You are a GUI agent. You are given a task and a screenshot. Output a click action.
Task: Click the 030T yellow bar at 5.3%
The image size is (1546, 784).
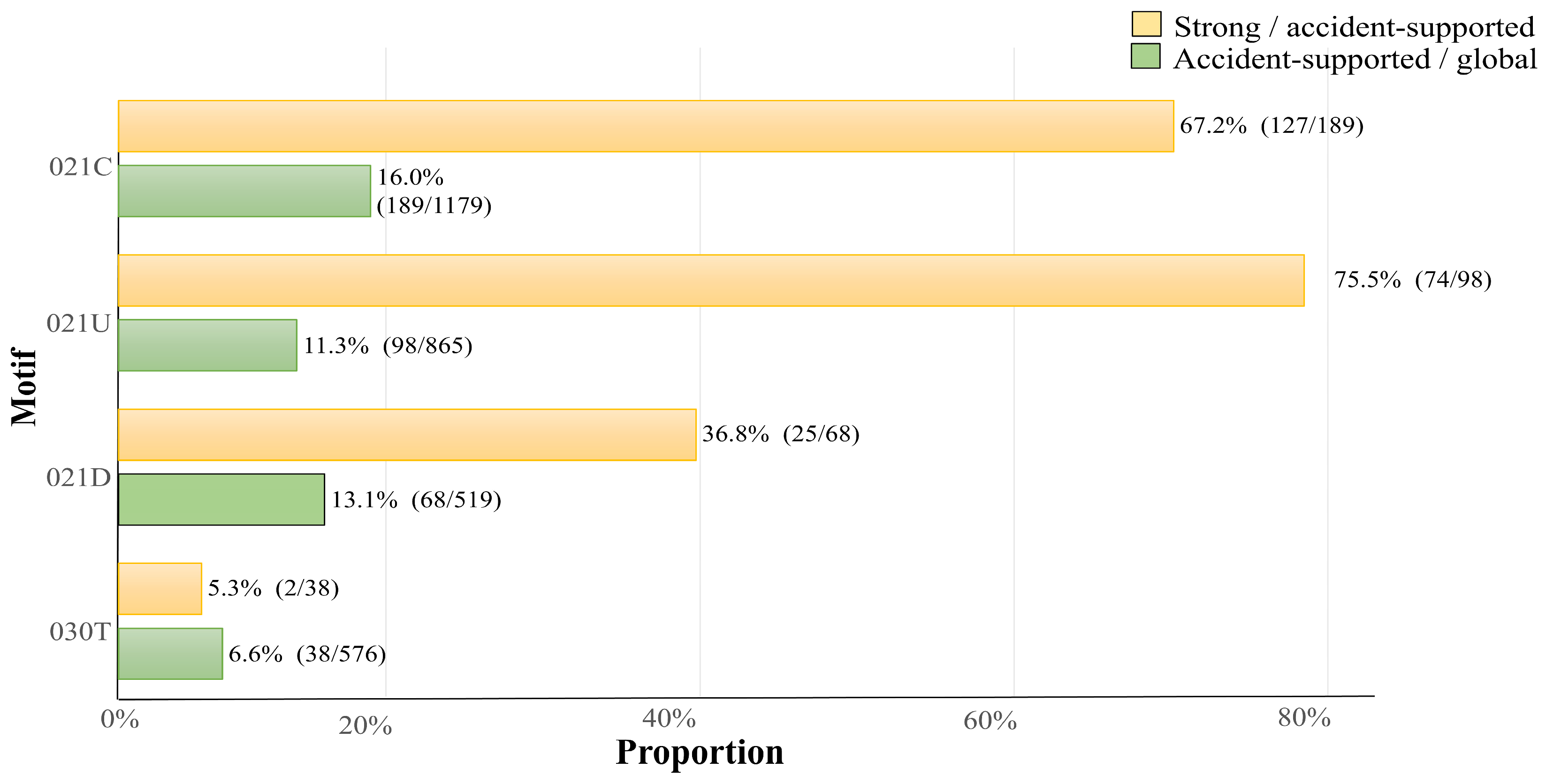160,589
